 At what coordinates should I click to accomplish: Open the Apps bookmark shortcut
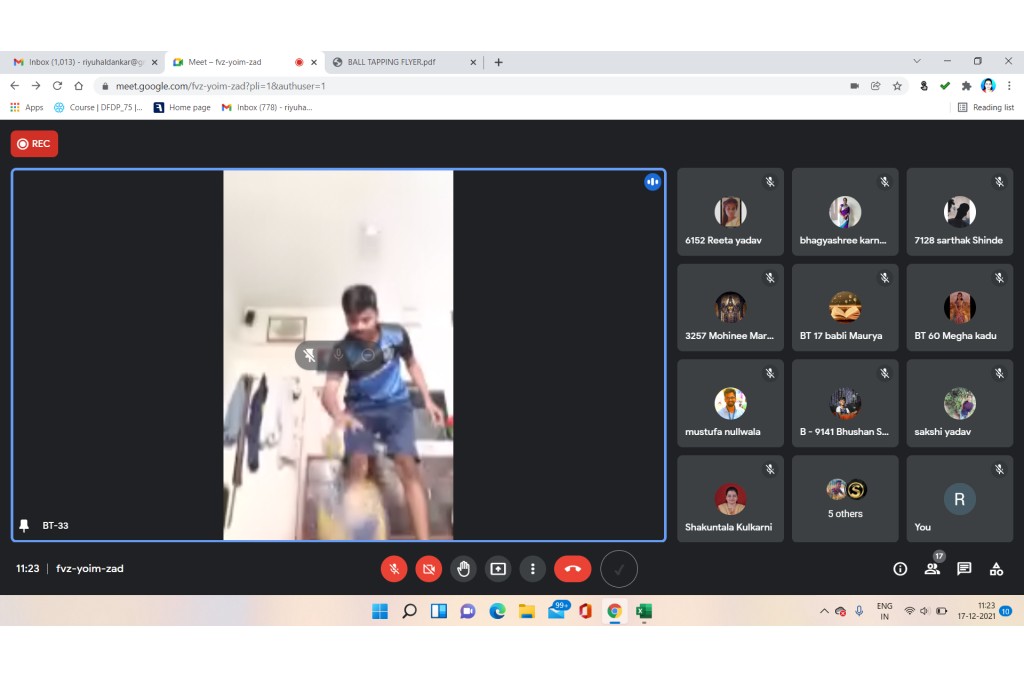tap(27, 107)
